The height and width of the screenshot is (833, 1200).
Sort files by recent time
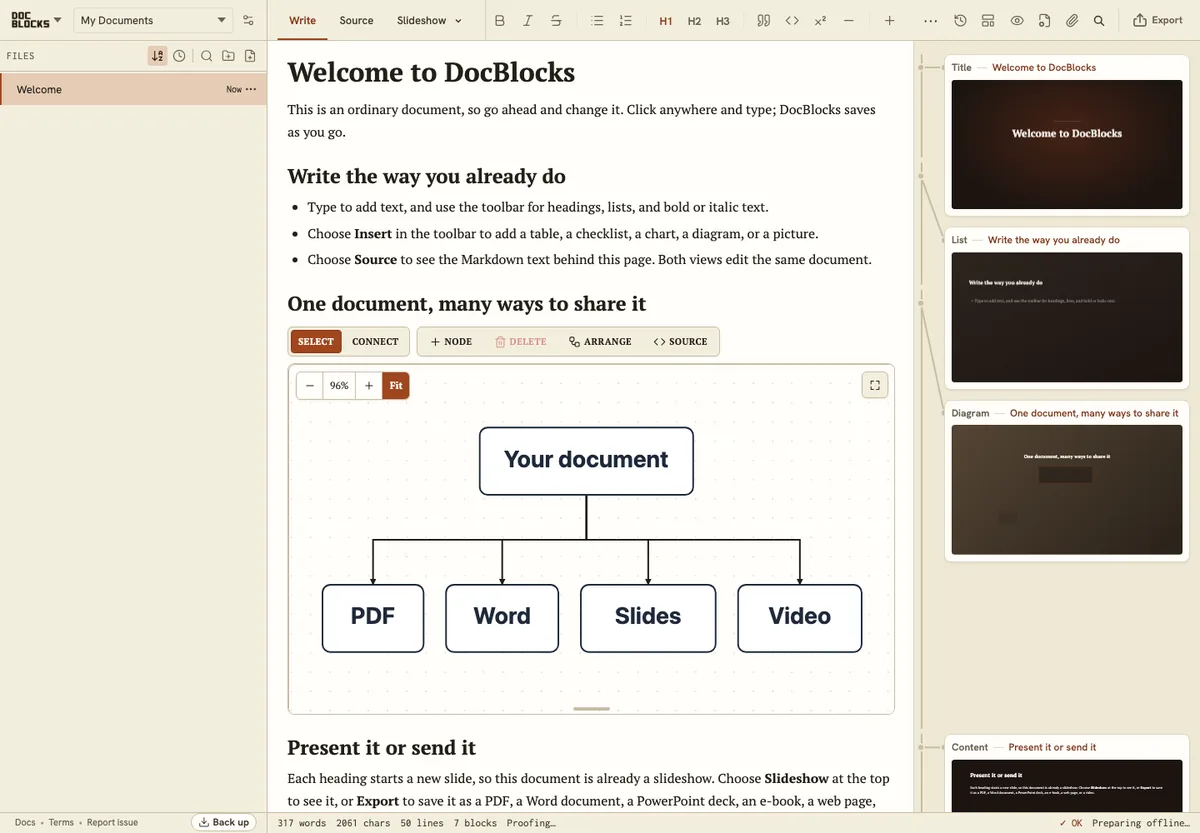[179, 56]
